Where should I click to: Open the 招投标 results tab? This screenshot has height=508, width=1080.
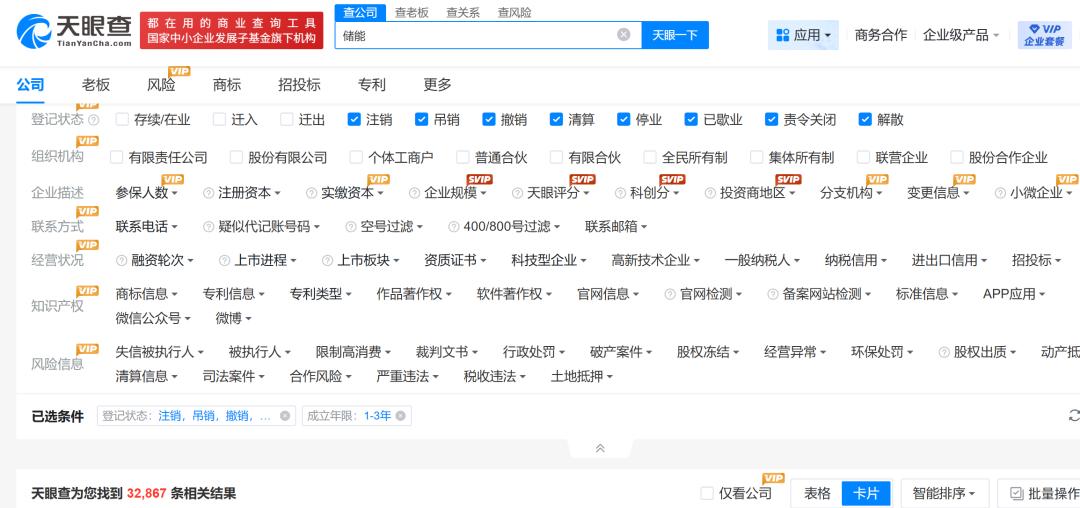300,85
